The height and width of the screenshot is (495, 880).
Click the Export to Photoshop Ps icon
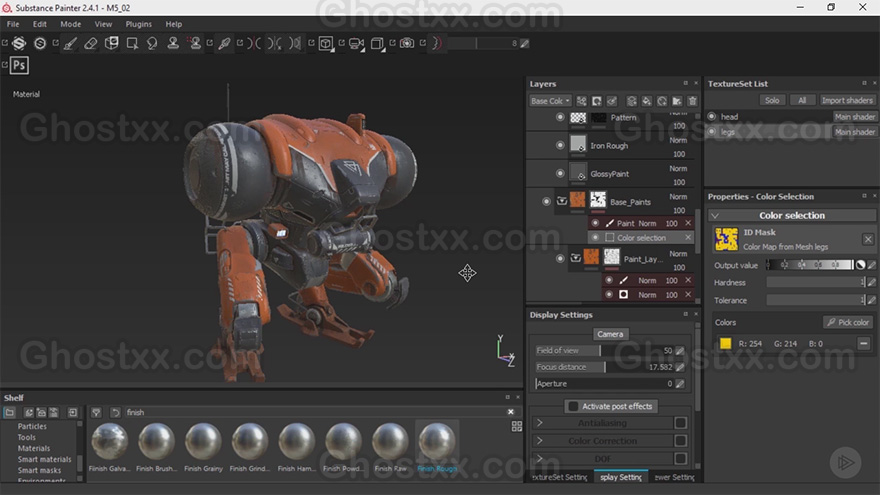coord(19,65)
